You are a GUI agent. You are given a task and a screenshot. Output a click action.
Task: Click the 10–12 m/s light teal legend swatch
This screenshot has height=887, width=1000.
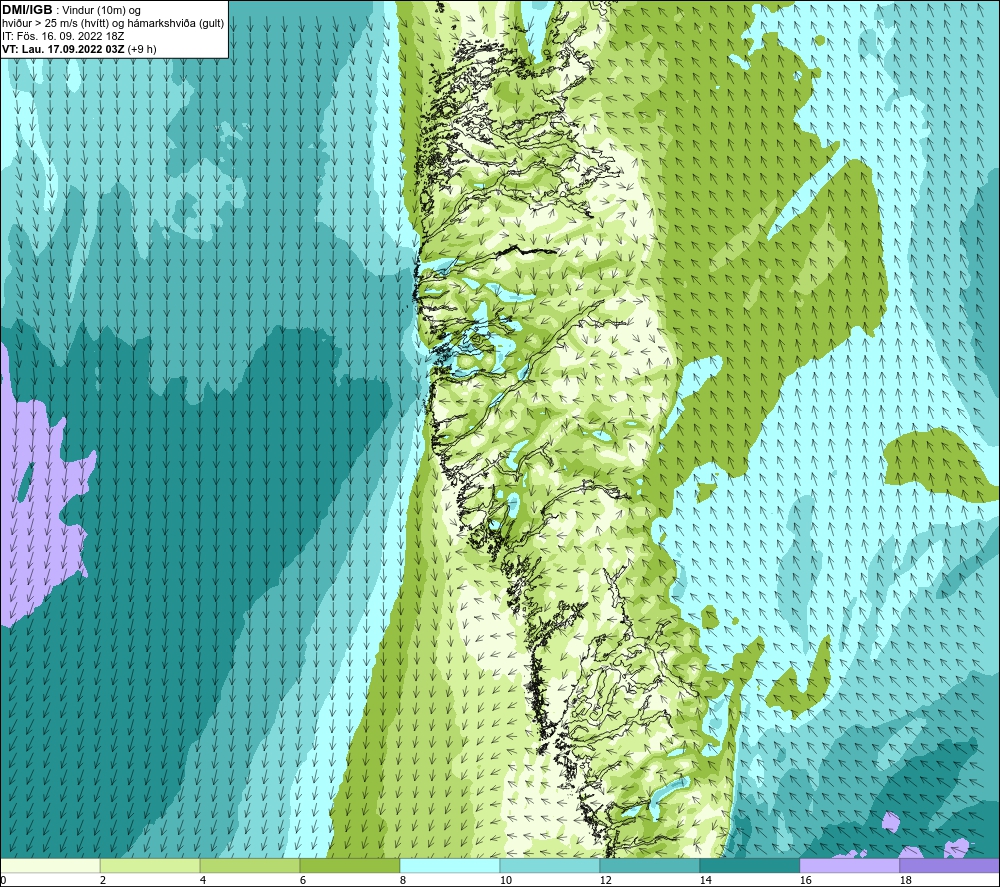pos(550,866)
